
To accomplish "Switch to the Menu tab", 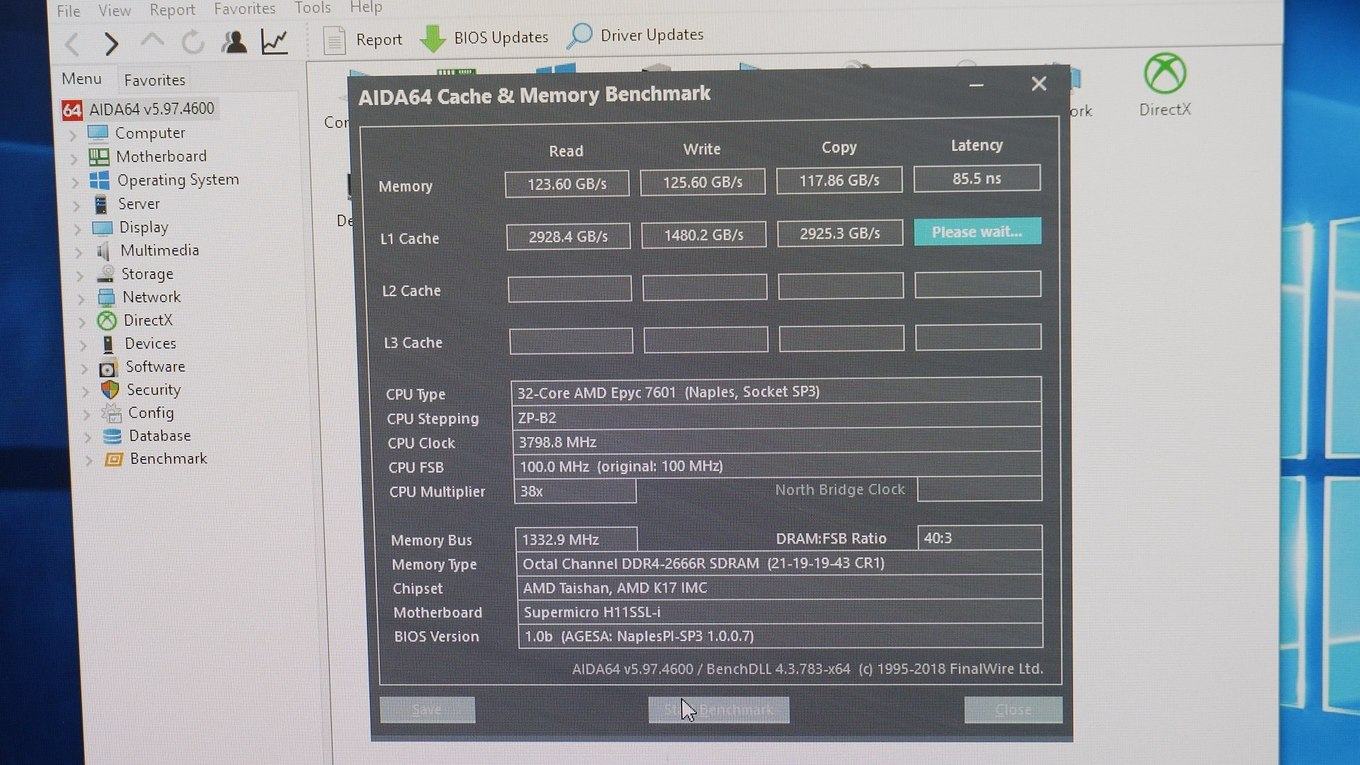I will (x=81, y=79).
